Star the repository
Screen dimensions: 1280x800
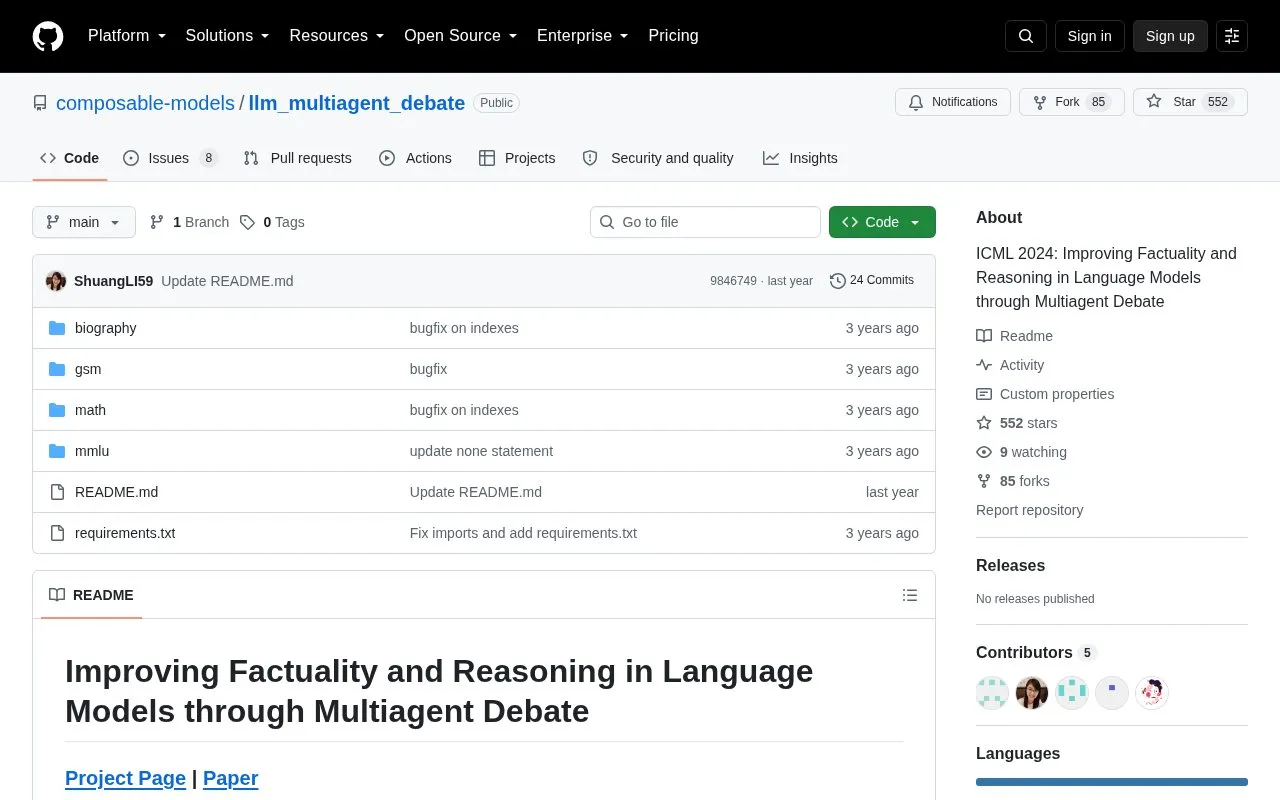(x=1190, y=102)
